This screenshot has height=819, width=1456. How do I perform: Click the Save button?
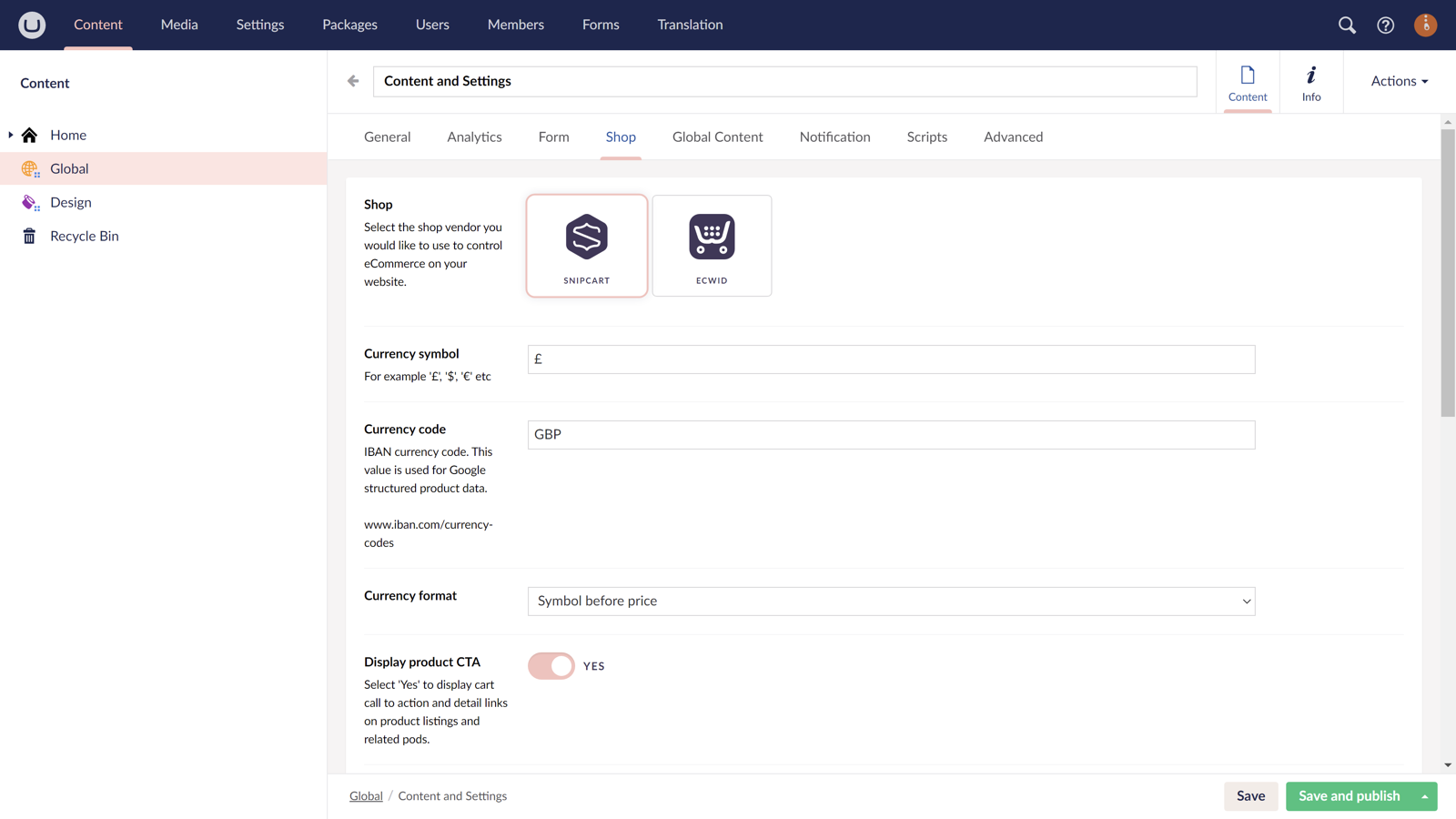[1250, 796]
